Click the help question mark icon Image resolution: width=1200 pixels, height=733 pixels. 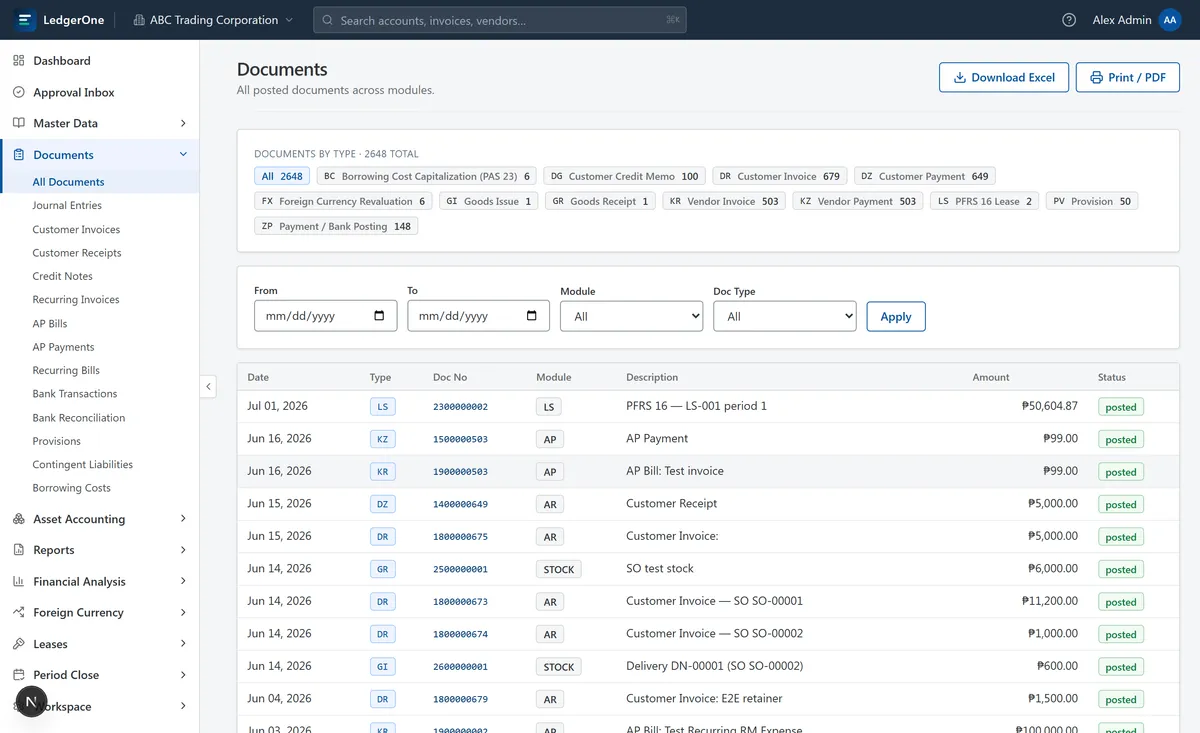coord(1069,20)
